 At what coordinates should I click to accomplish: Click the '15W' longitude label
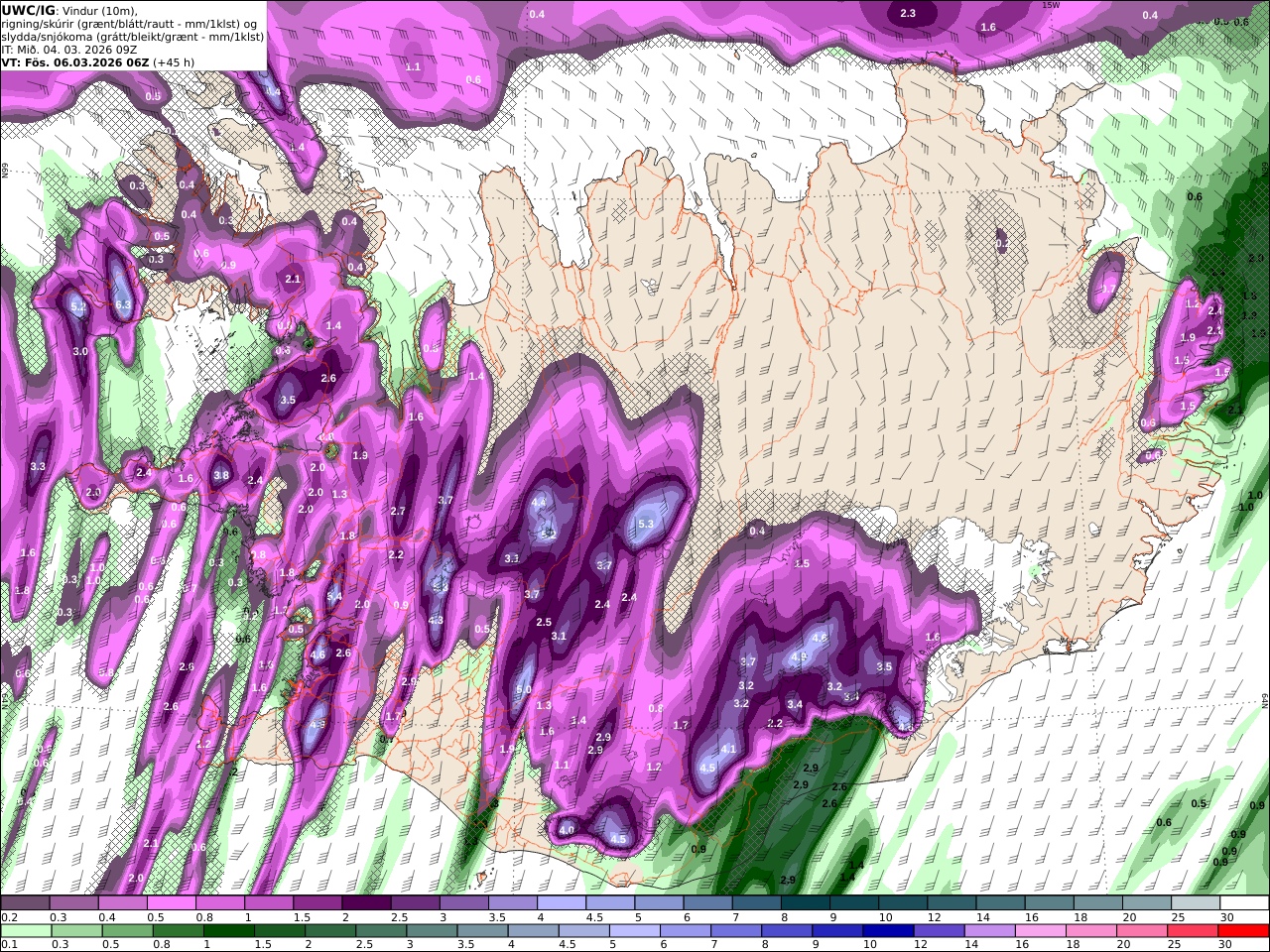pyautogui.click(x=1051, y=5)
